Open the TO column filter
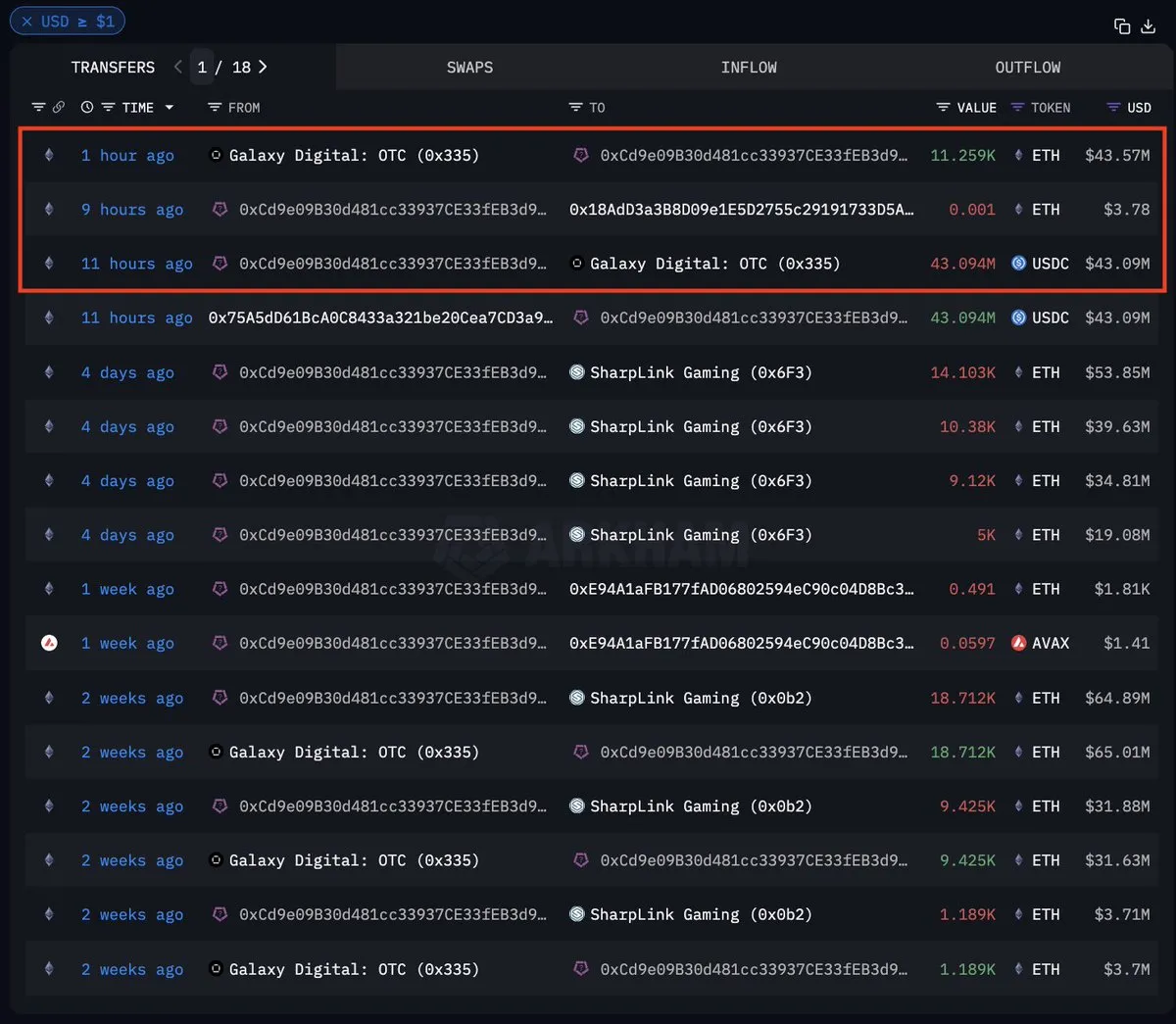Screen dimensions: 1176x1024 pyautogui.click(x=575, y=107)
